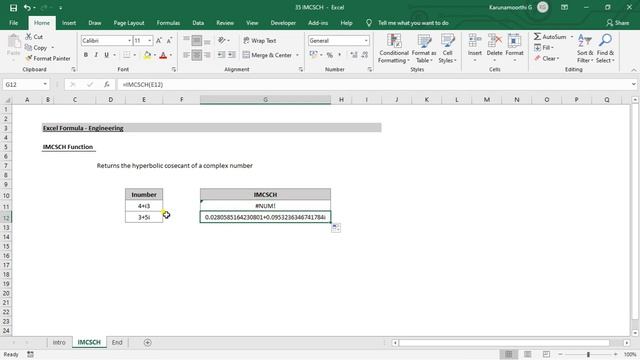Open Font dialog launcher
640x360 pixels.
coord(173,69)
